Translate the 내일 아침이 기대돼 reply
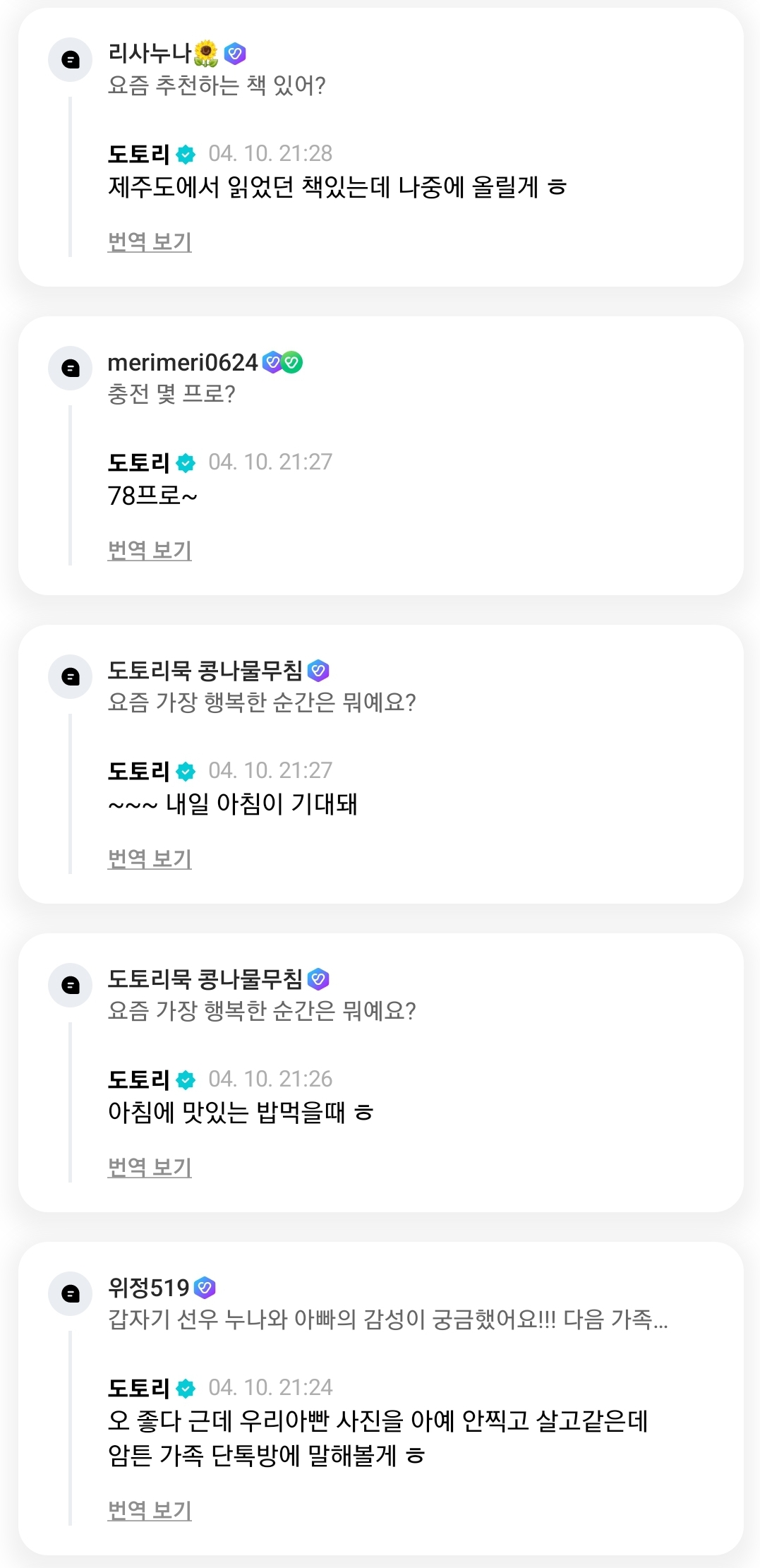 [150, 858]
